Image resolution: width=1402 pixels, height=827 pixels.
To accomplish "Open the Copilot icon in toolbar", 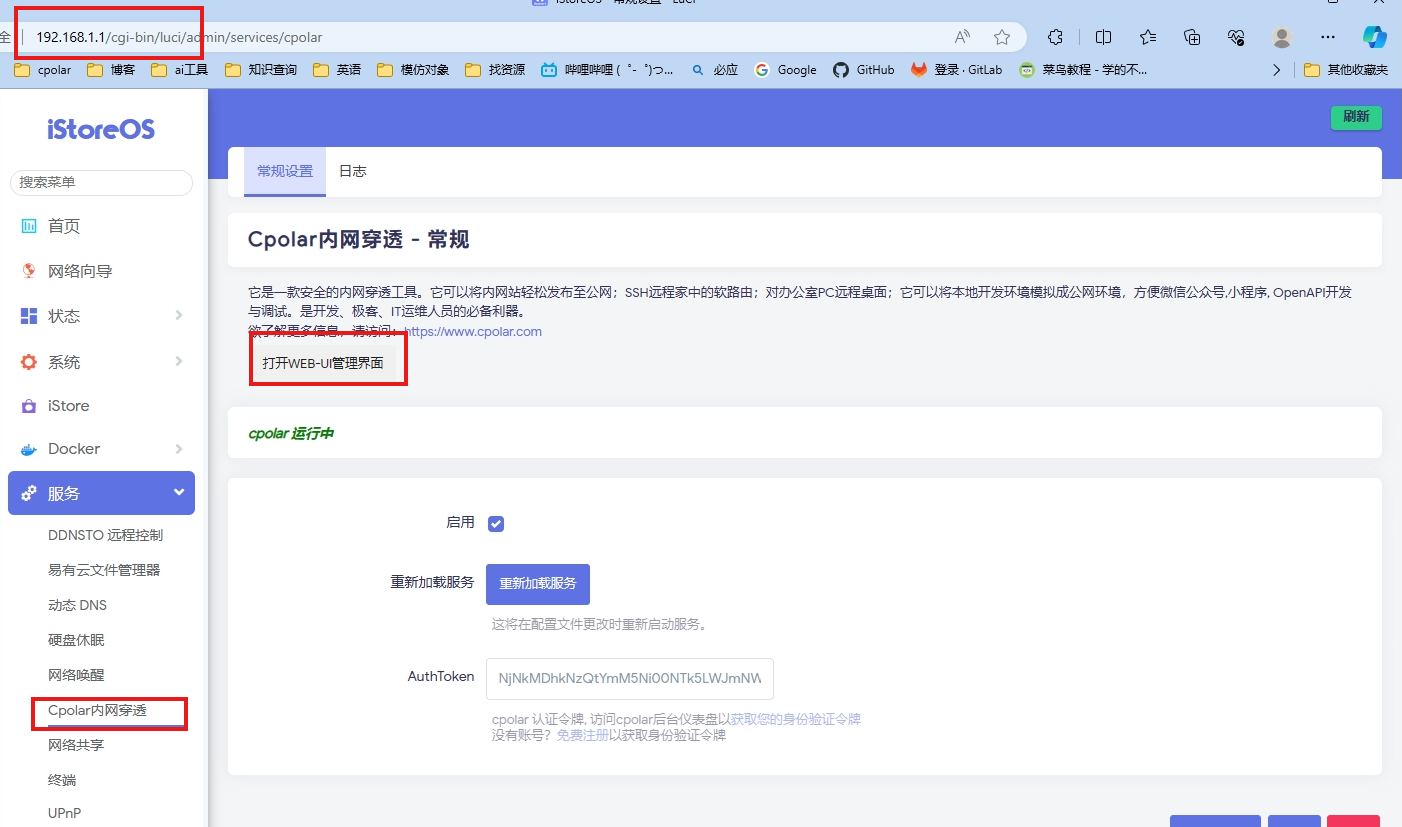I will [1375, 37].
